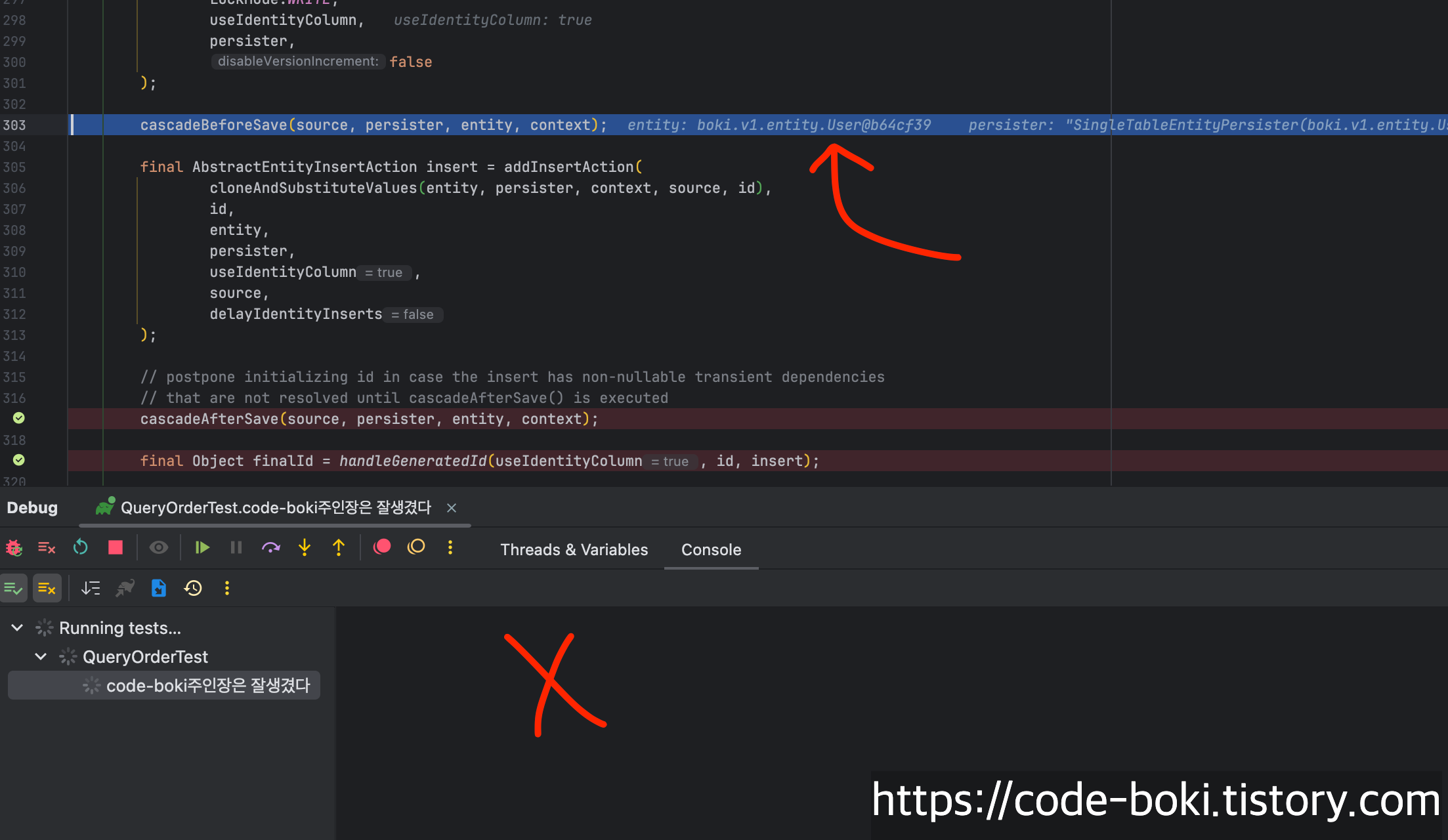Screen dimensions: 1448x840
Task: Toggle Show Ignored tests filter
Action: pos(47,588)
